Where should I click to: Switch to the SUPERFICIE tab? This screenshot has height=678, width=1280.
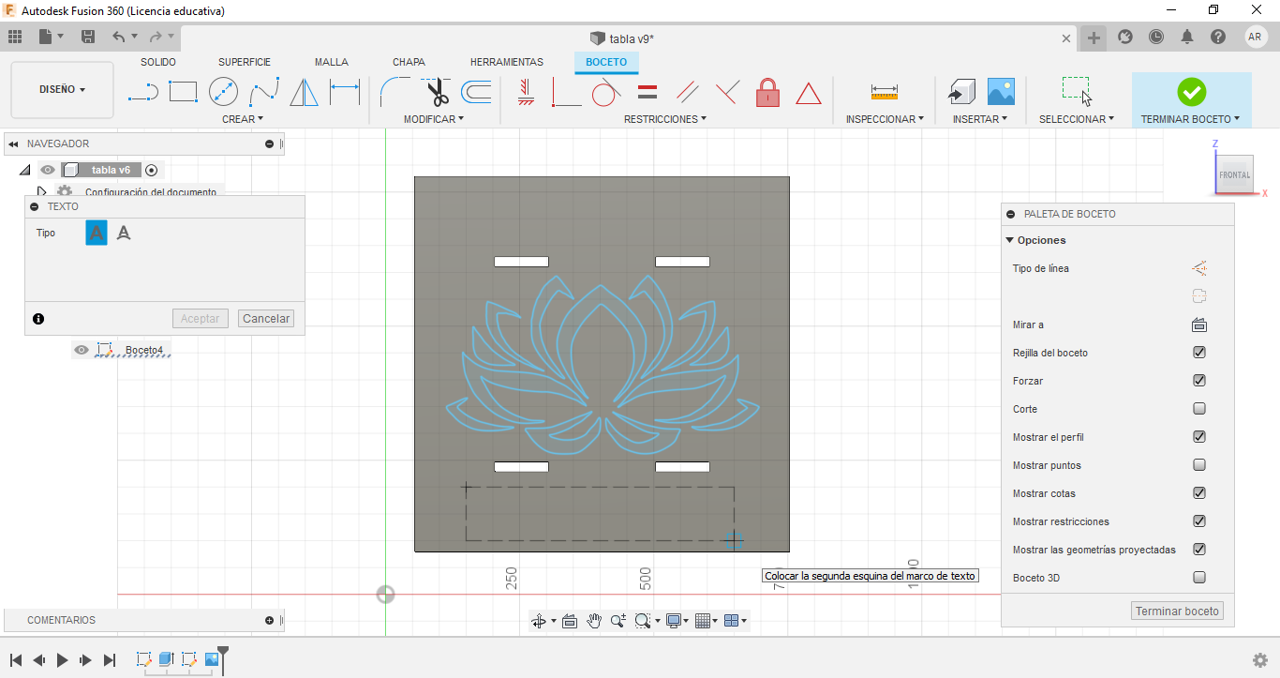[245, 62]
